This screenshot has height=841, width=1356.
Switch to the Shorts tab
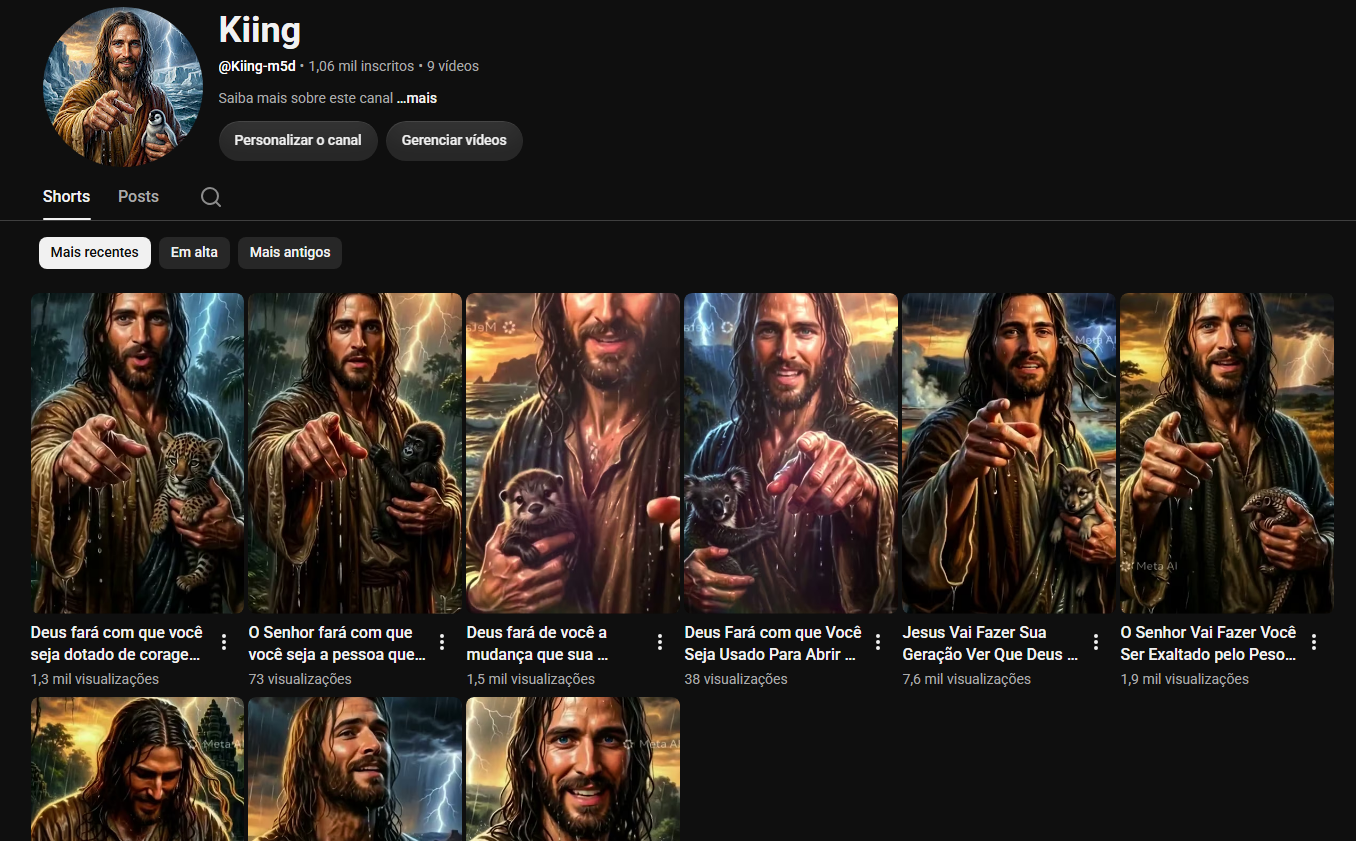67,197
